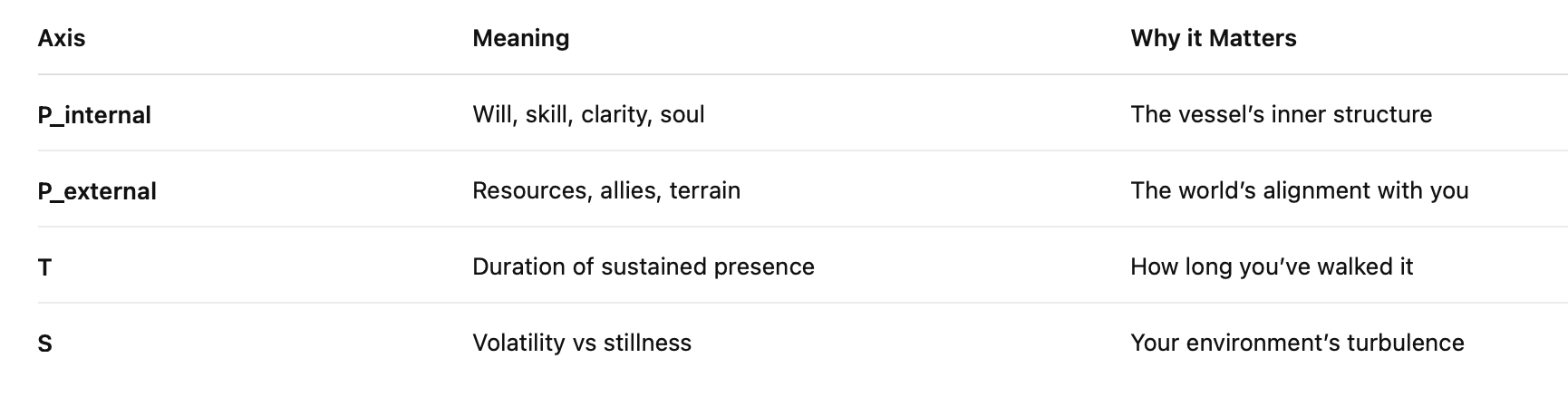
Task: Select the 'Volatility vs stillness' cell
Action: (x=581, y=343)
